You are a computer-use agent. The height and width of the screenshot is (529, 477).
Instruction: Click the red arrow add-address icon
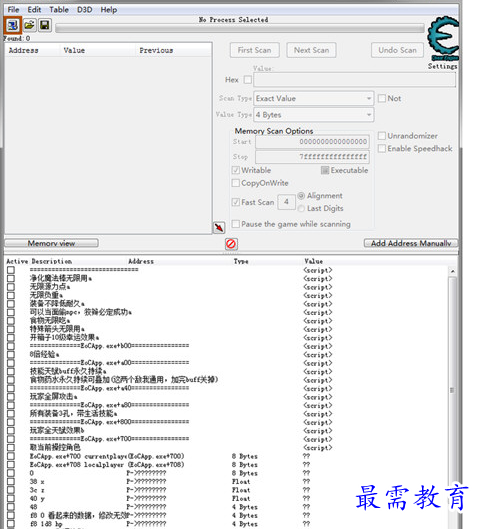[219, 227]
